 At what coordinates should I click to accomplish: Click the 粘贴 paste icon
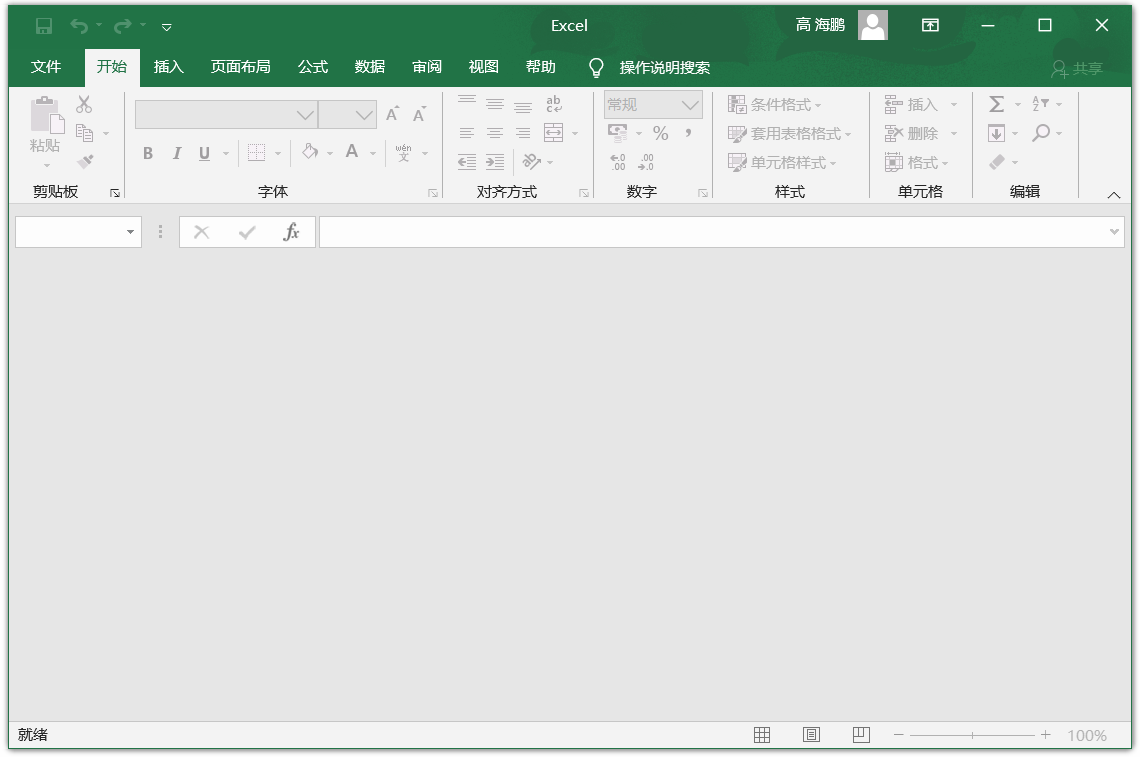click(x=45, y=115)
